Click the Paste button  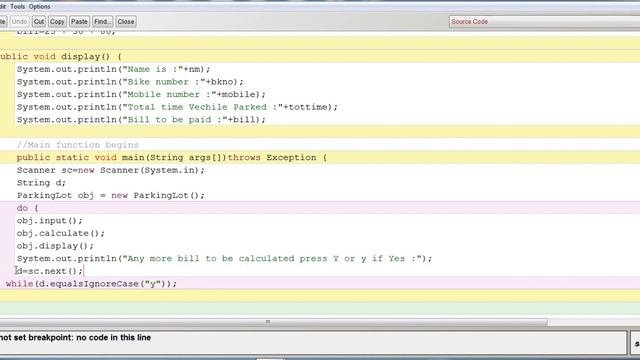(x=79, y=22)
